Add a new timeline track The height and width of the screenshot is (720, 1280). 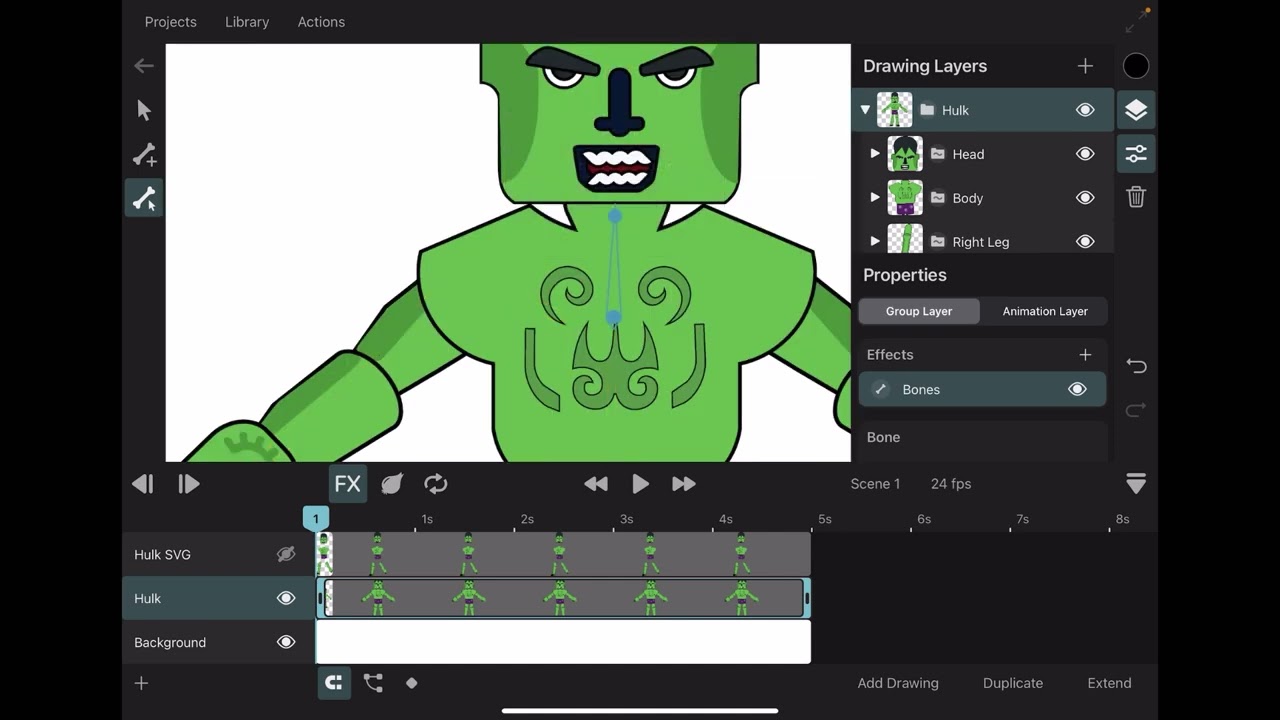141,683
